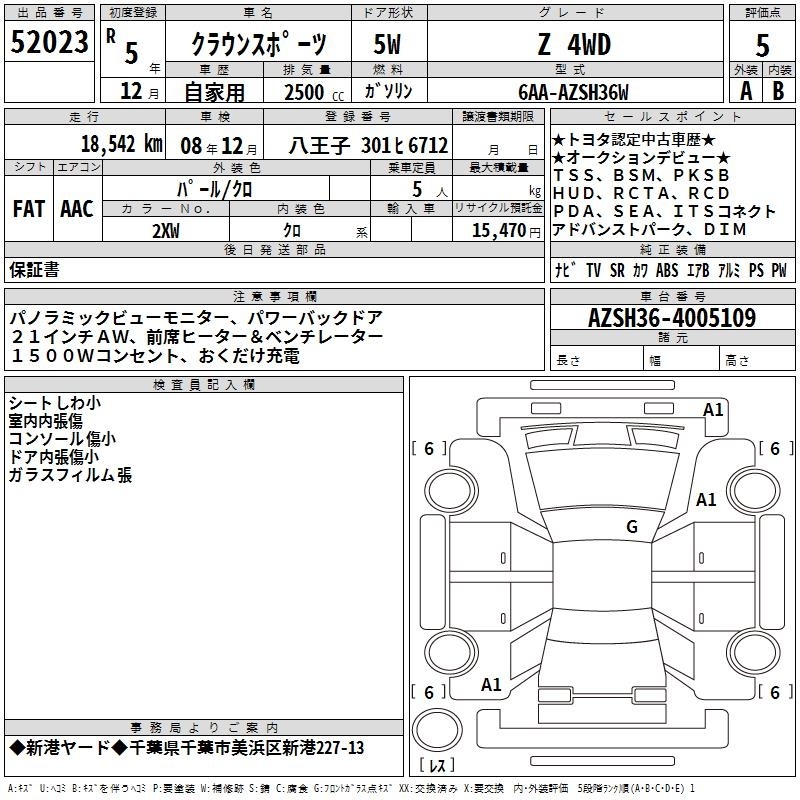
Task: Select lot number 52023
Action: [48, 44]
